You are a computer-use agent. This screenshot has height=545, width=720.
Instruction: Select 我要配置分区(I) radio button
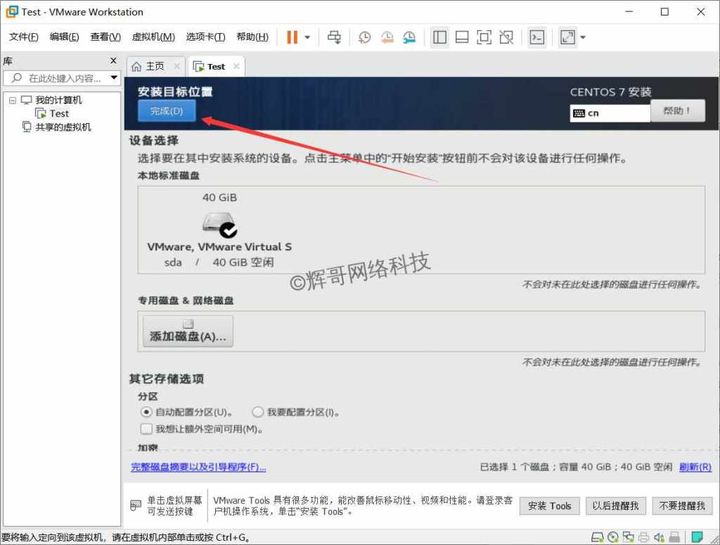tap(258, 412)
